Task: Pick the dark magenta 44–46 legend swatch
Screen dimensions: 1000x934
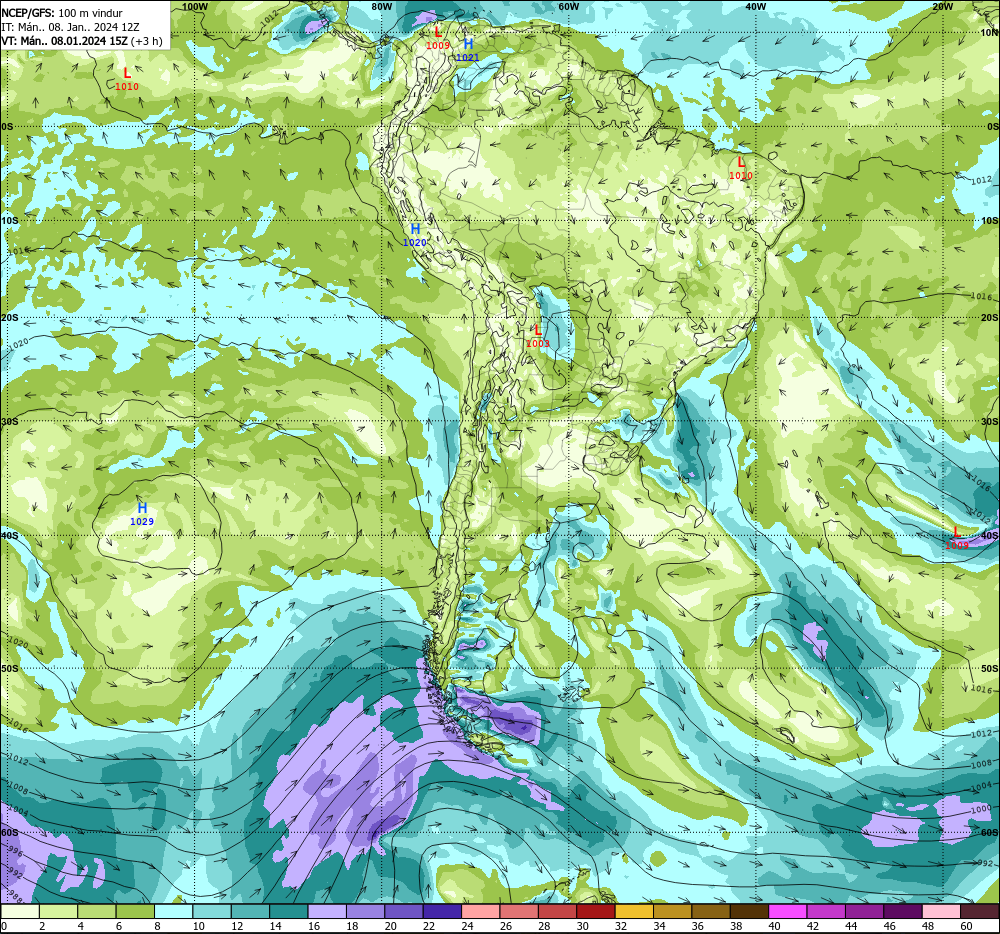Action: click(x=865, y=911)
